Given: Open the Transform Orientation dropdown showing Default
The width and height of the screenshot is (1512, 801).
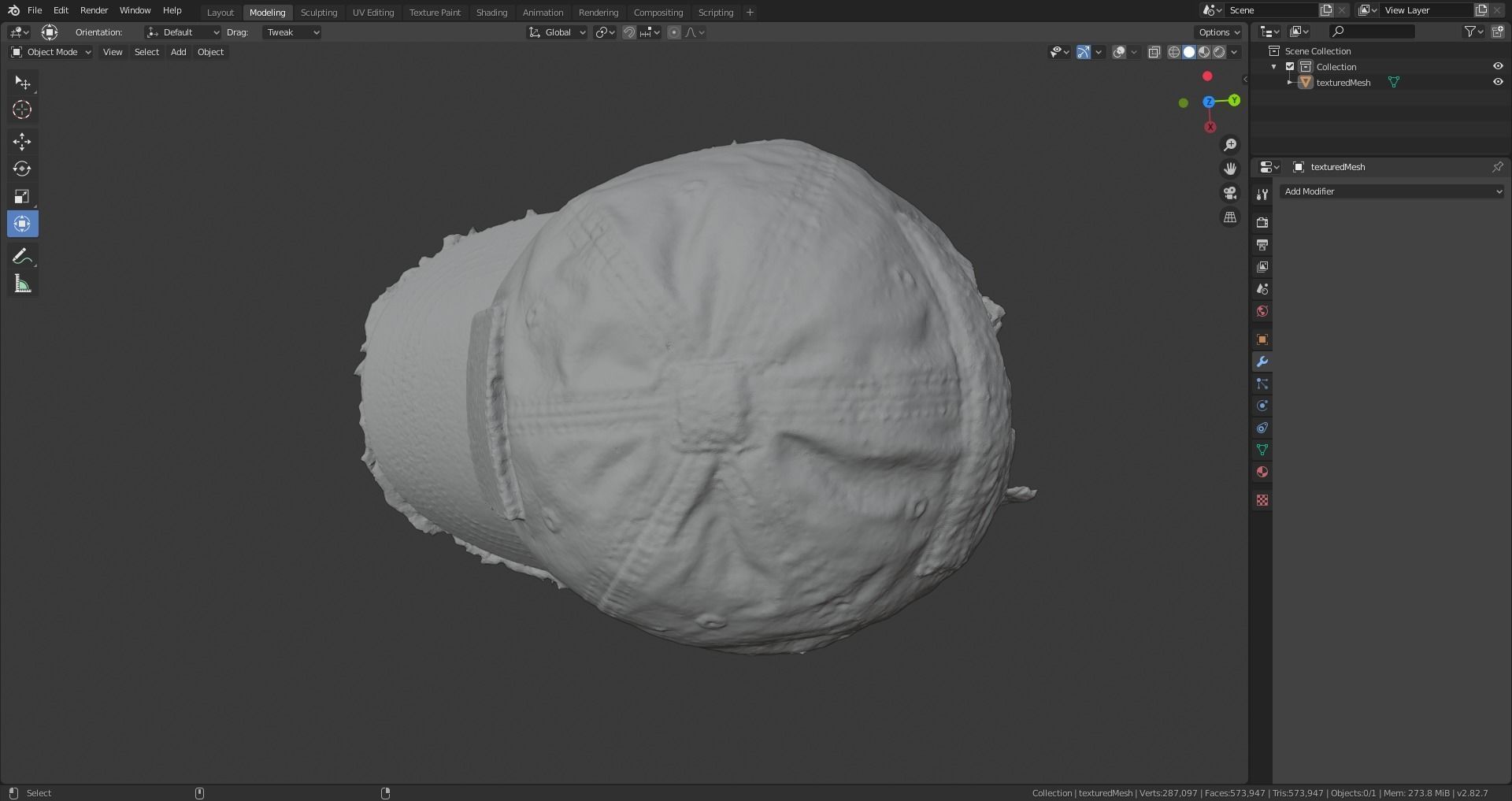Looking at the screenshot, I should pos(183,32).
